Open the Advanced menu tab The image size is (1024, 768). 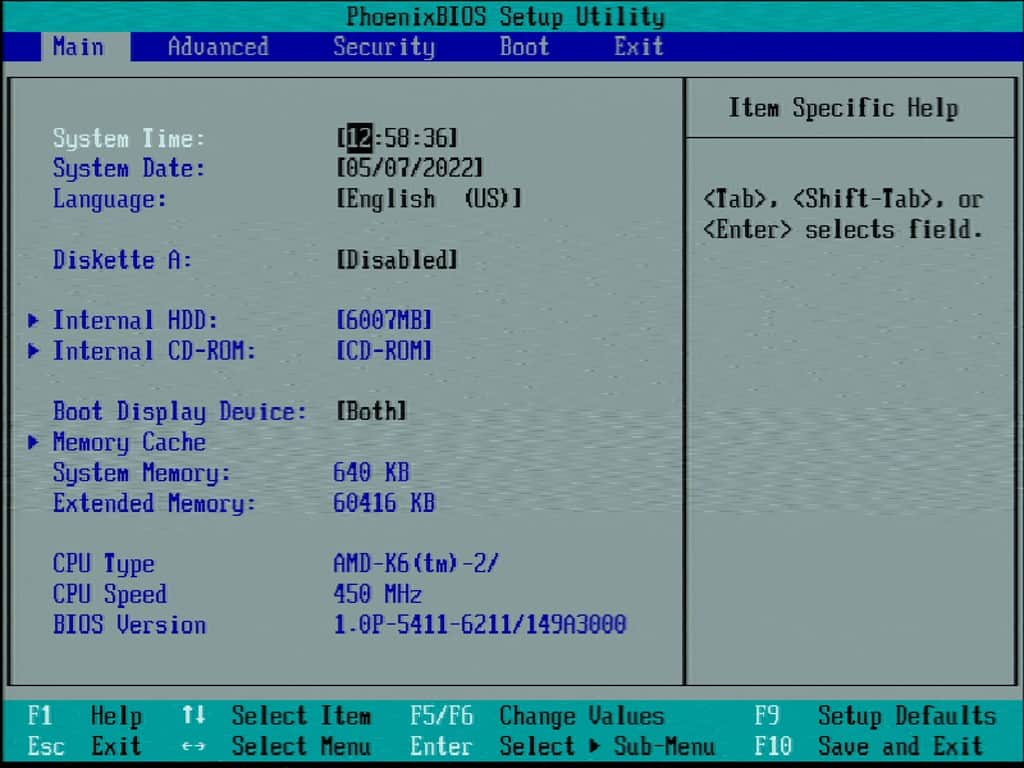point(218,47)
